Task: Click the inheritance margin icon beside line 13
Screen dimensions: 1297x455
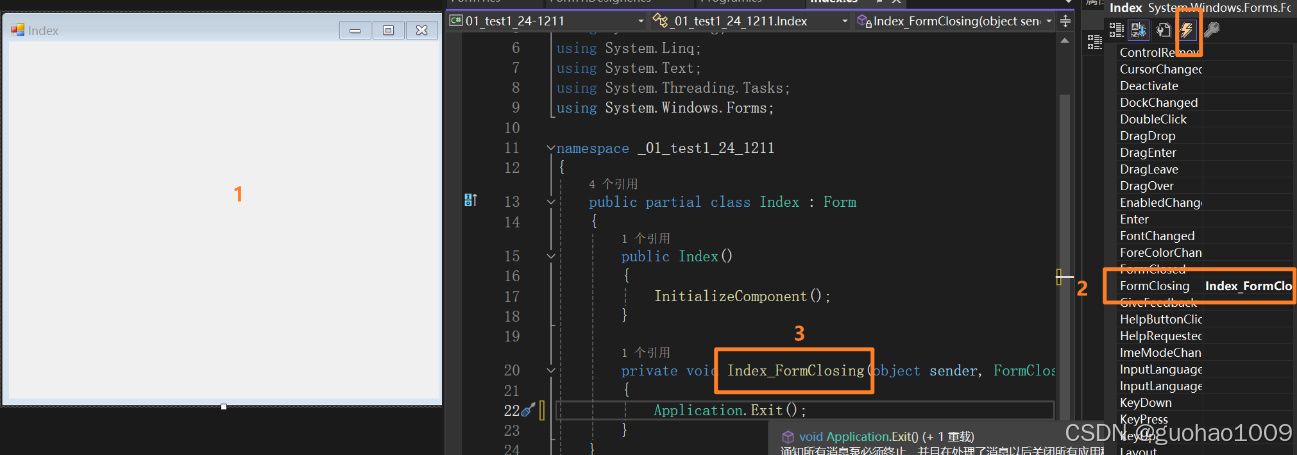Action: 470,202
